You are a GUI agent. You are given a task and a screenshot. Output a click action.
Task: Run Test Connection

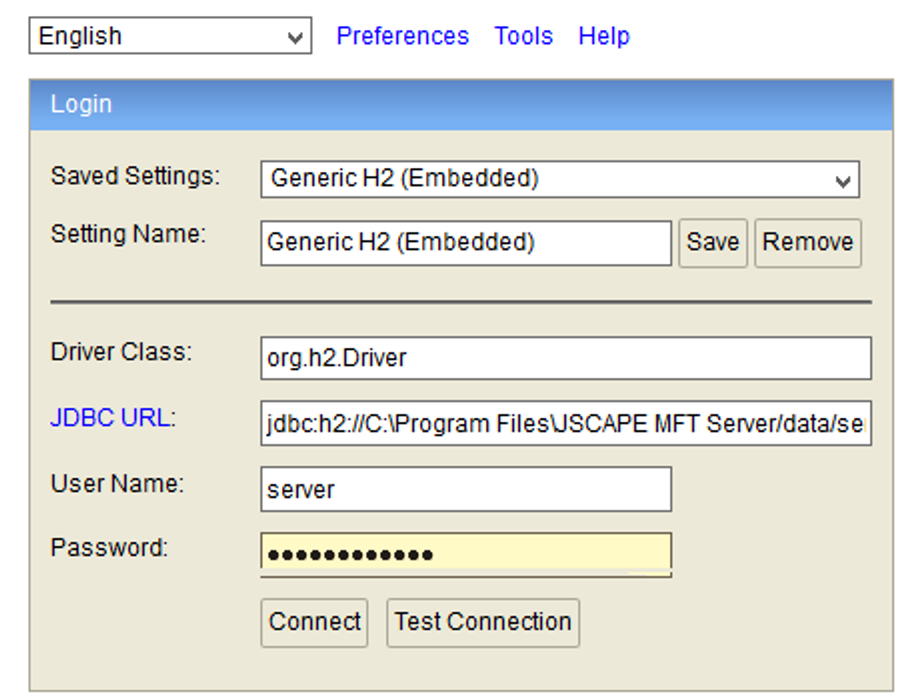pos(483,623)
